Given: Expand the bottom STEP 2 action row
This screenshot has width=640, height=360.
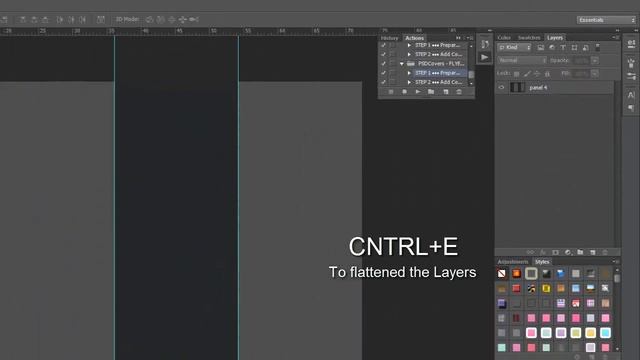Looking at the screenshot, I should point(409,82).
